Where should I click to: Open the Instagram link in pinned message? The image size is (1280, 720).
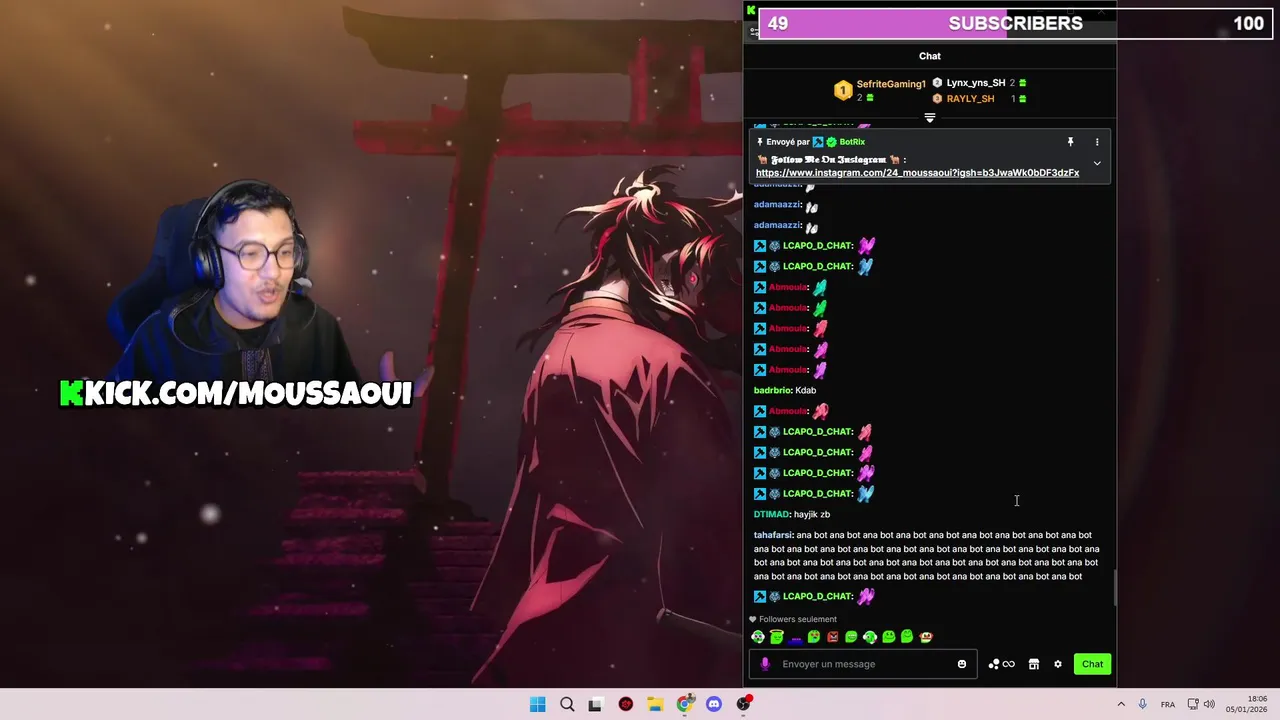pyautogui.click(x=917, y=173)
